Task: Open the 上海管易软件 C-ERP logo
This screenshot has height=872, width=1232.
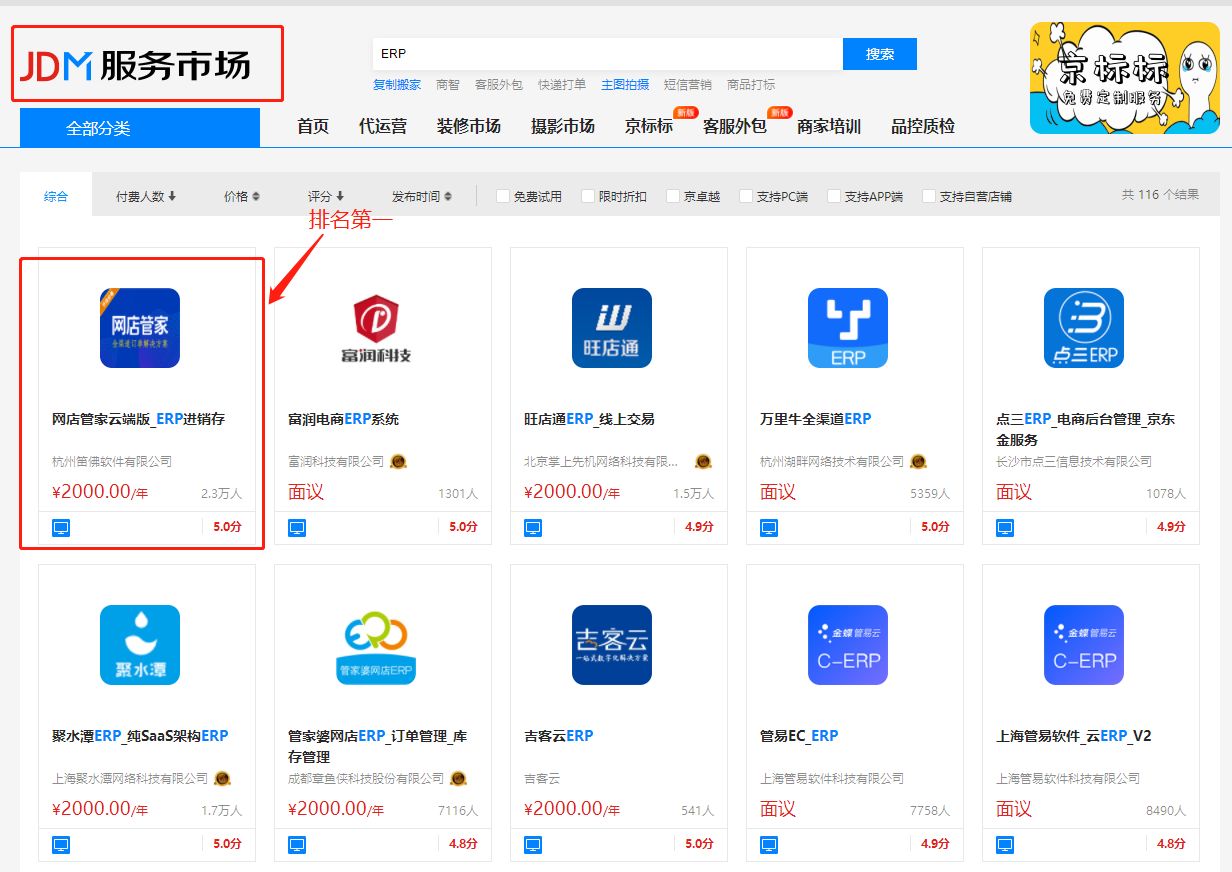Action: pos(1084,645)
